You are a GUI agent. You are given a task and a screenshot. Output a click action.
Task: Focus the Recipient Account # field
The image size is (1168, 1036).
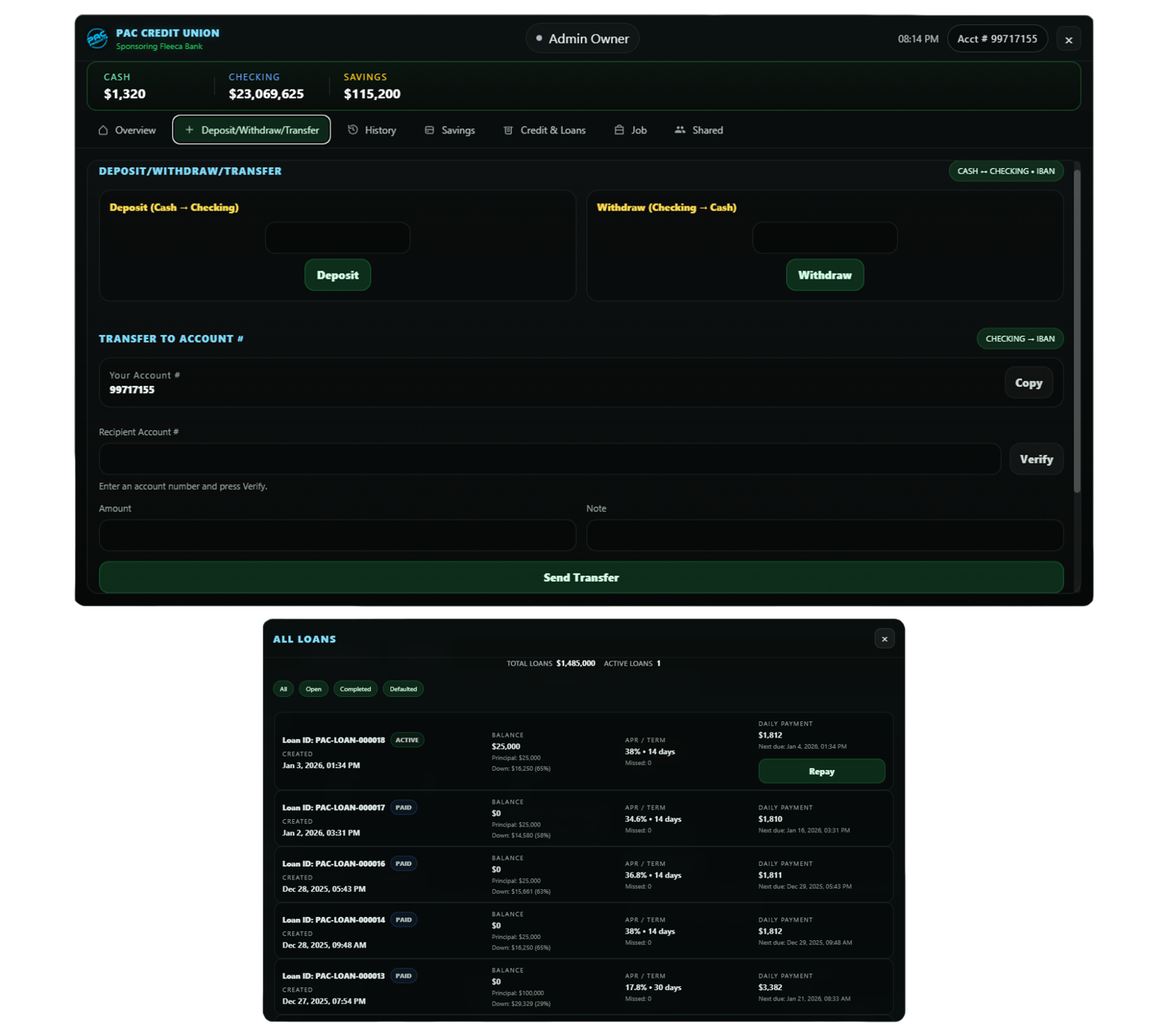click(x=550, y=459)
